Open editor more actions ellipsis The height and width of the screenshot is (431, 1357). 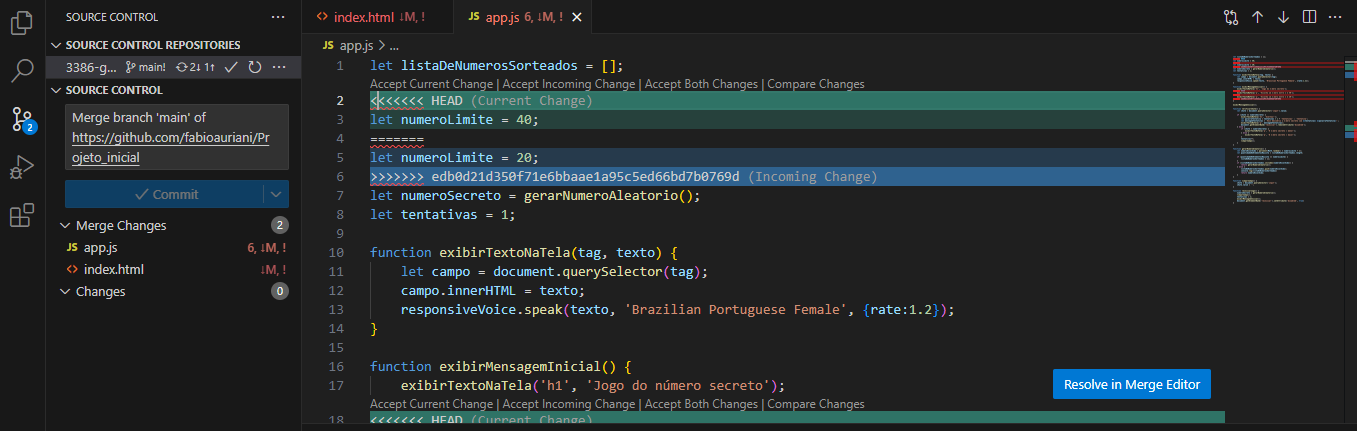[1336, 17]
